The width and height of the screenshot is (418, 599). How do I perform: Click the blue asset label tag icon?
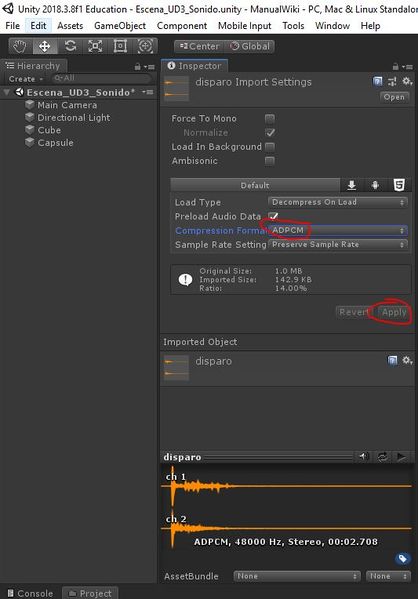(402, 559)
